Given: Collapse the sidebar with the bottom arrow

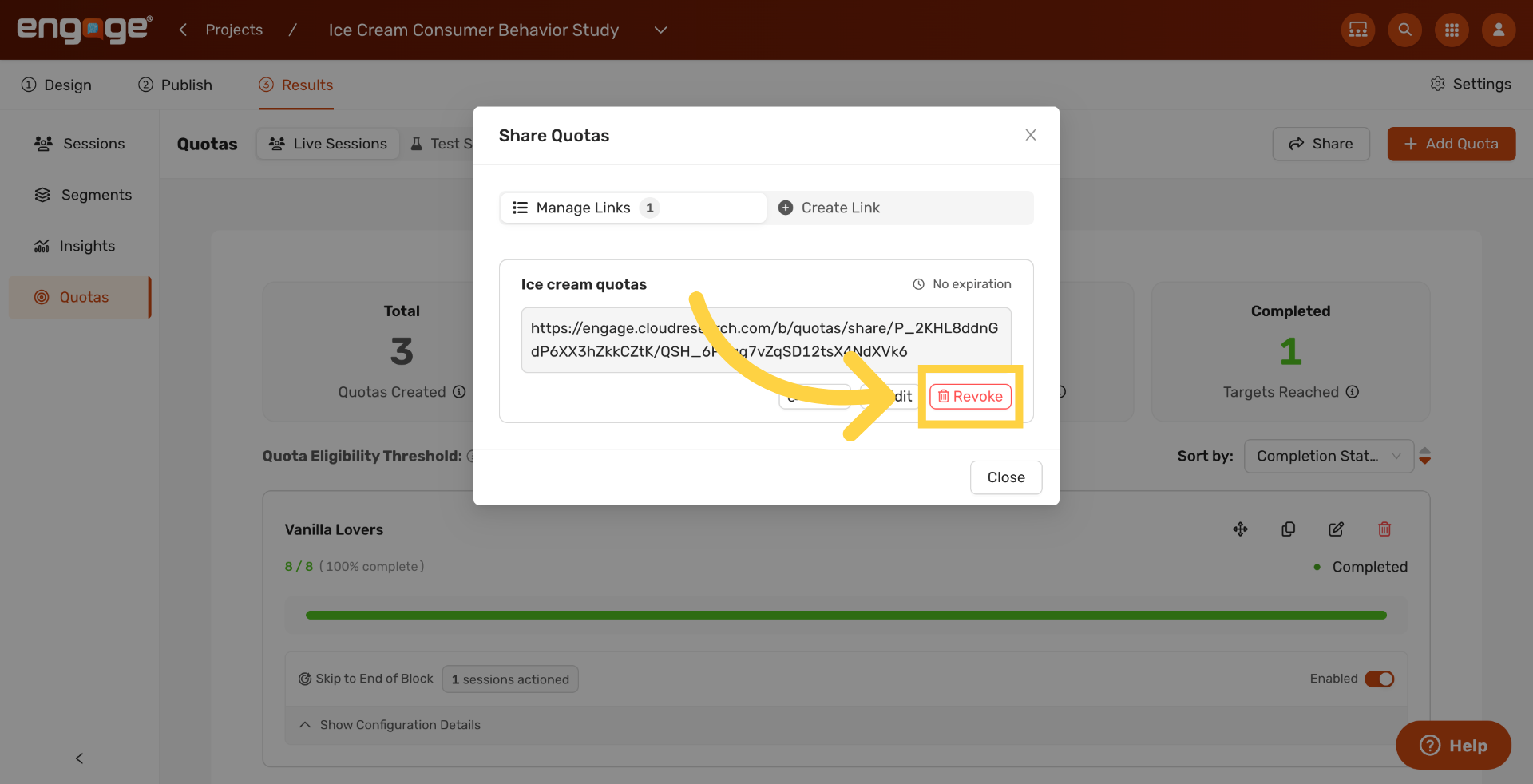Looking at the screenshot, I should [79, 758].
